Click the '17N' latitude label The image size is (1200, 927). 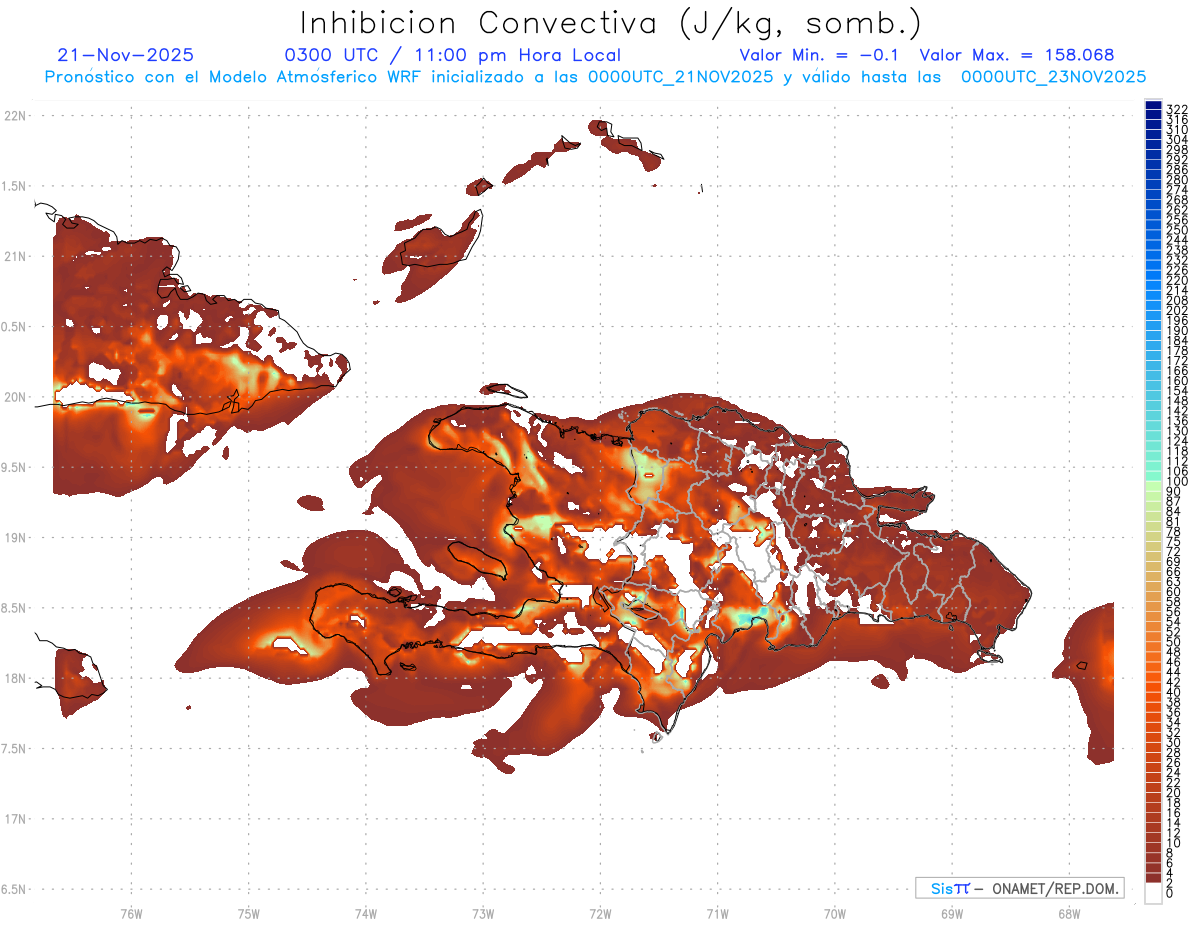(x=14, y=819)
